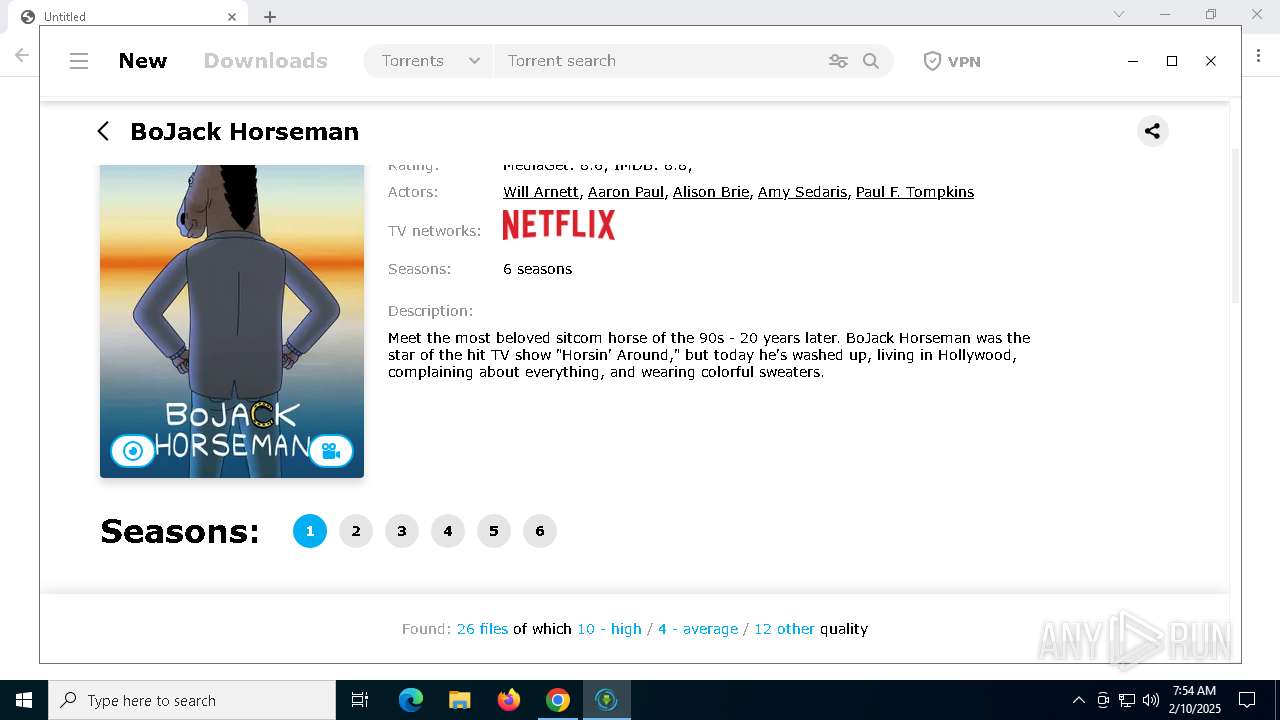The width and height of the screenshot is (1280, 720).
Task: Open actor Will Arnett link
Action: (541, 192)
